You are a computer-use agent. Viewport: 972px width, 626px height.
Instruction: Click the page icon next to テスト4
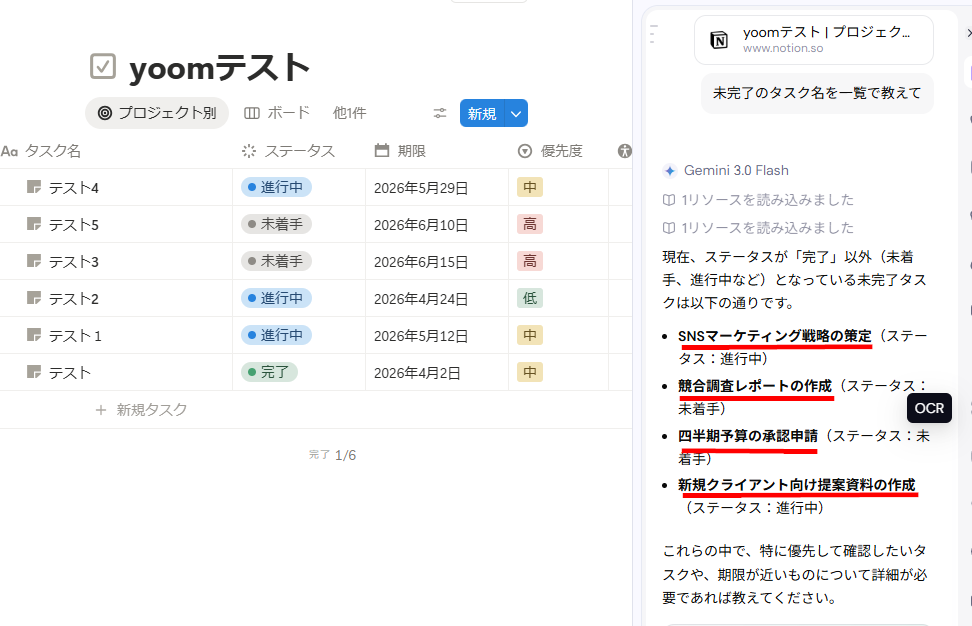pos(34,188)
